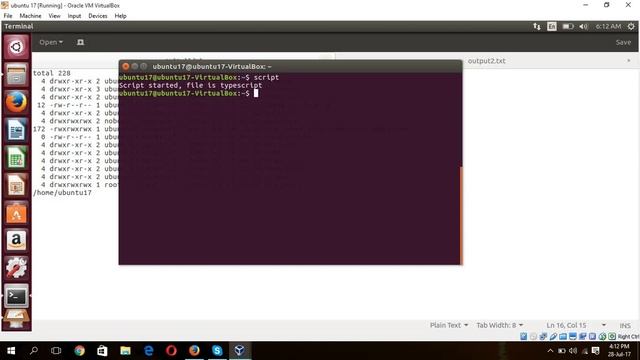Click the Save button in gedit

pyautogui.click(x=623, y=42)
